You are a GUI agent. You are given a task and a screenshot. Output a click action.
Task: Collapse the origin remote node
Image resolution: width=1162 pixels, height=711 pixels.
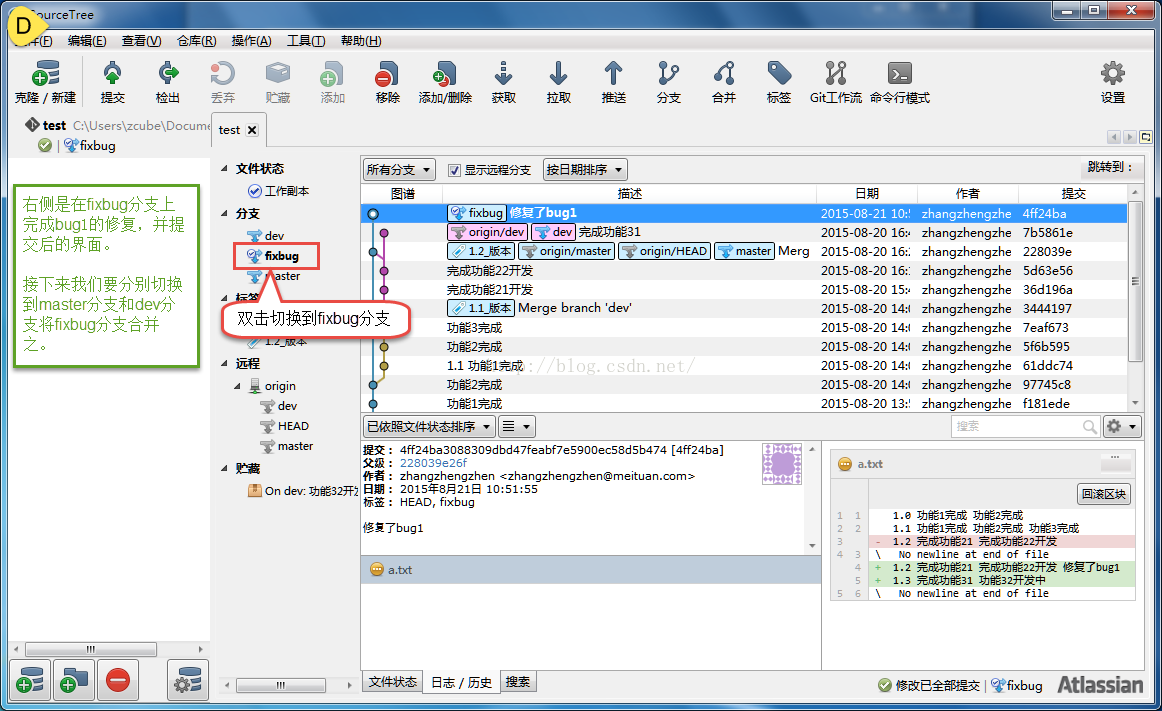pos(238,386)
